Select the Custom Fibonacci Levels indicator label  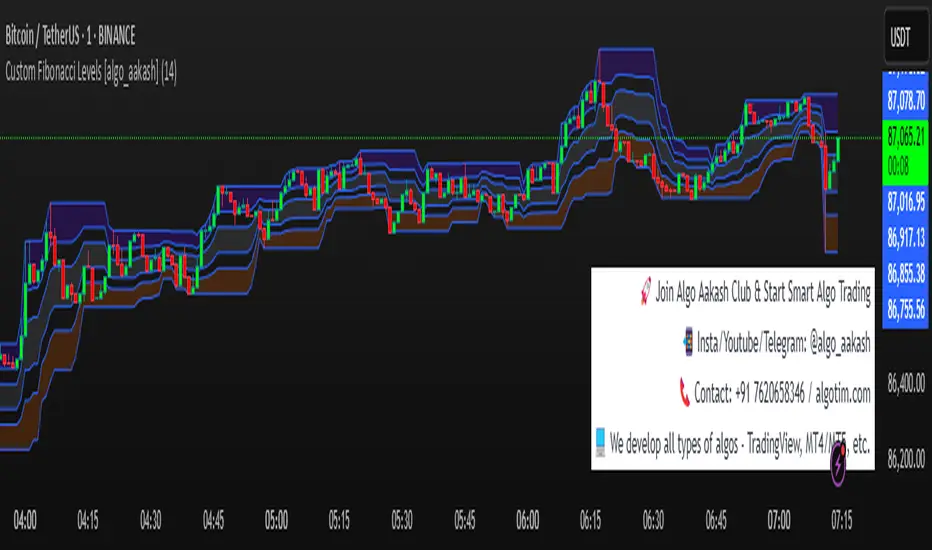coord(91,73)
